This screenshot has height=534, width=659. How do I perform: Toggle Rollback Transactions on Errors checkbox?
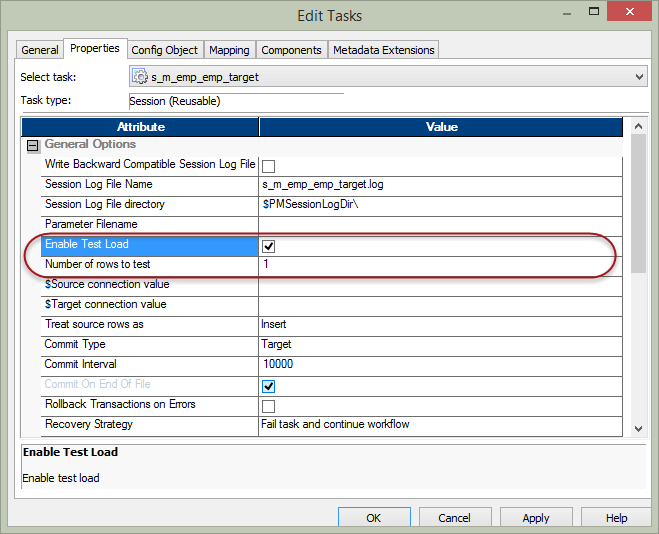[x=268, y=405]
